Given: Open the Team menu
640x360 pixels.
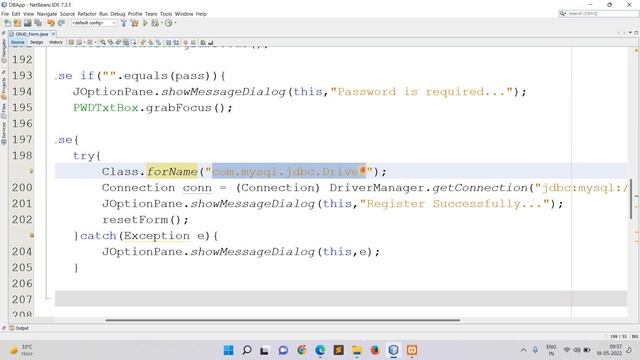Looking at the screenshot, I should pos(151,14).
